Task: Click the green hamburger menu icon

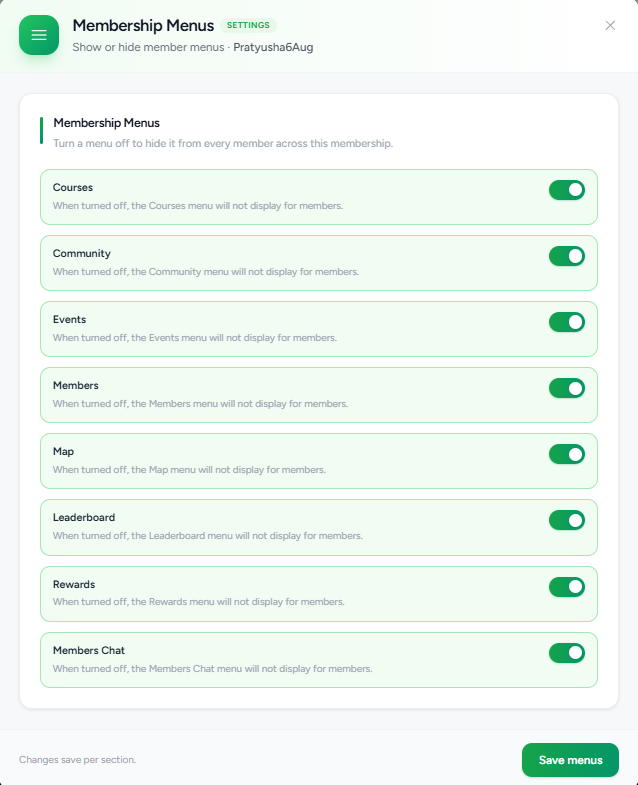Action: (39, 35)
